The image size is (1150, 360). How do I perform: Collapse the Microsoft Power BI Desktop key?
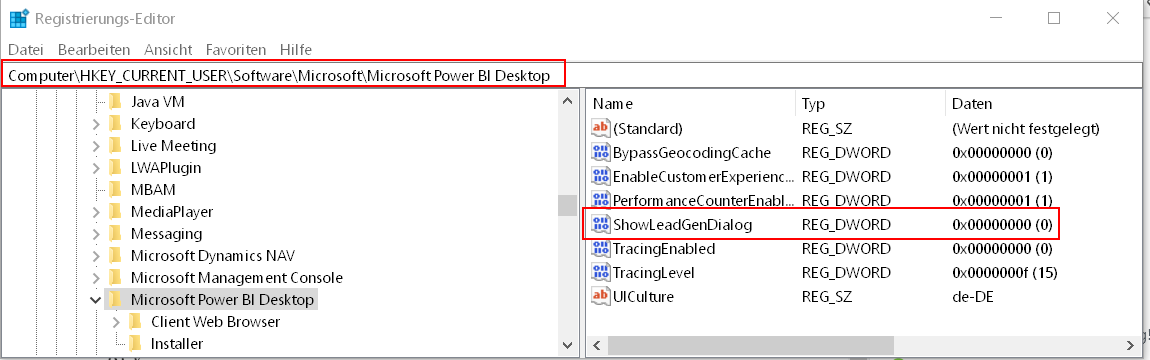click(x=95, y=300)
